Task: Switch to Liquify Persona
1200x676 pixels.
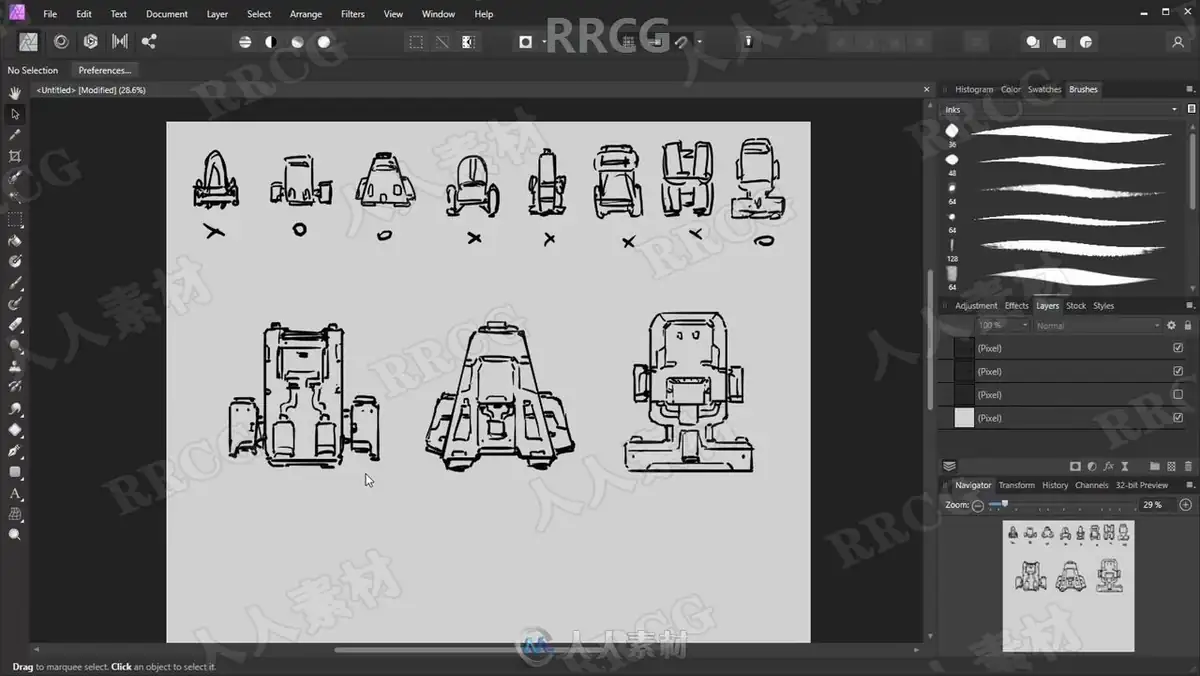Action: click(61, 41)
